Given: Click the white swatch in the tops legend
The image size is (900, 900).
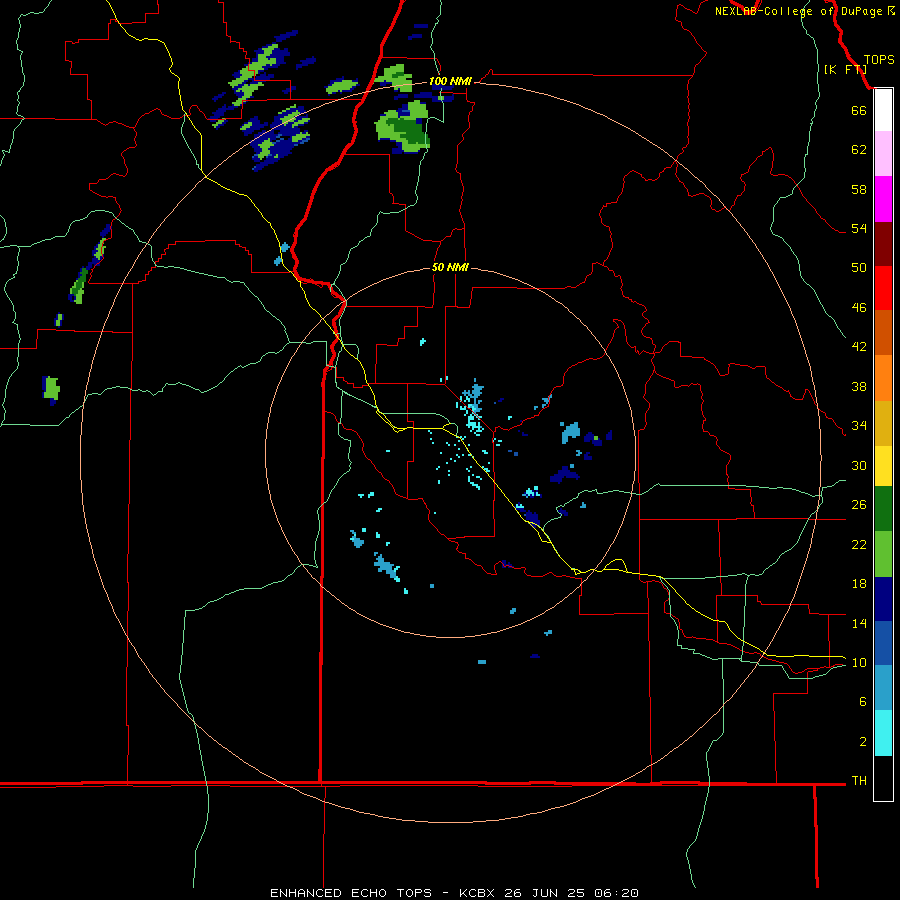Looking at the screenshot, I should point(883,110).
